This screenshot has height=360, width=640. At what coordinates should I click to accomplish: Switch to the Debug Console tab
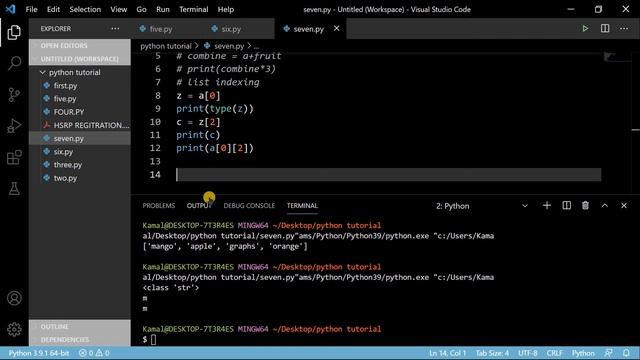[249, 206]
